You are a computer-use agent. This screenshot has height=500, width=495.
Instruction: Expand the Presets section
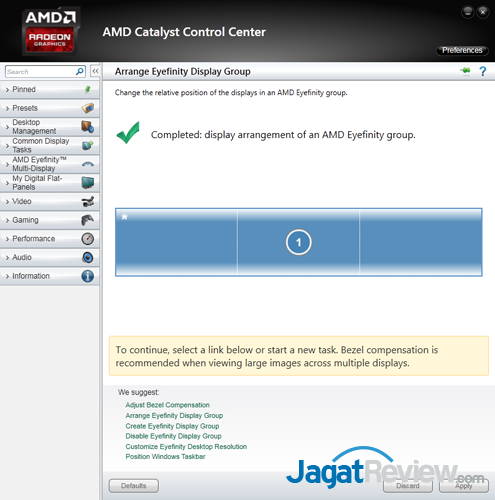pyautogui.click(x=50, y=108)
